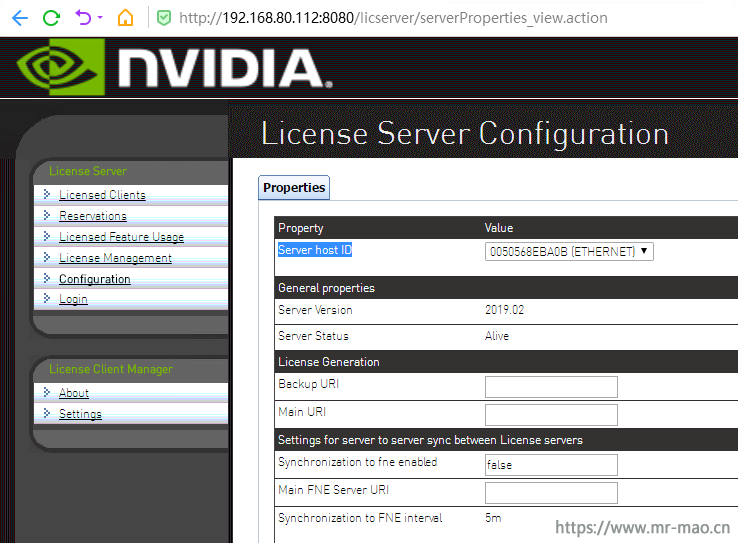Click the highlighted Server host ID label
This screenshot has height=543, width=738.
click(315, 250)
